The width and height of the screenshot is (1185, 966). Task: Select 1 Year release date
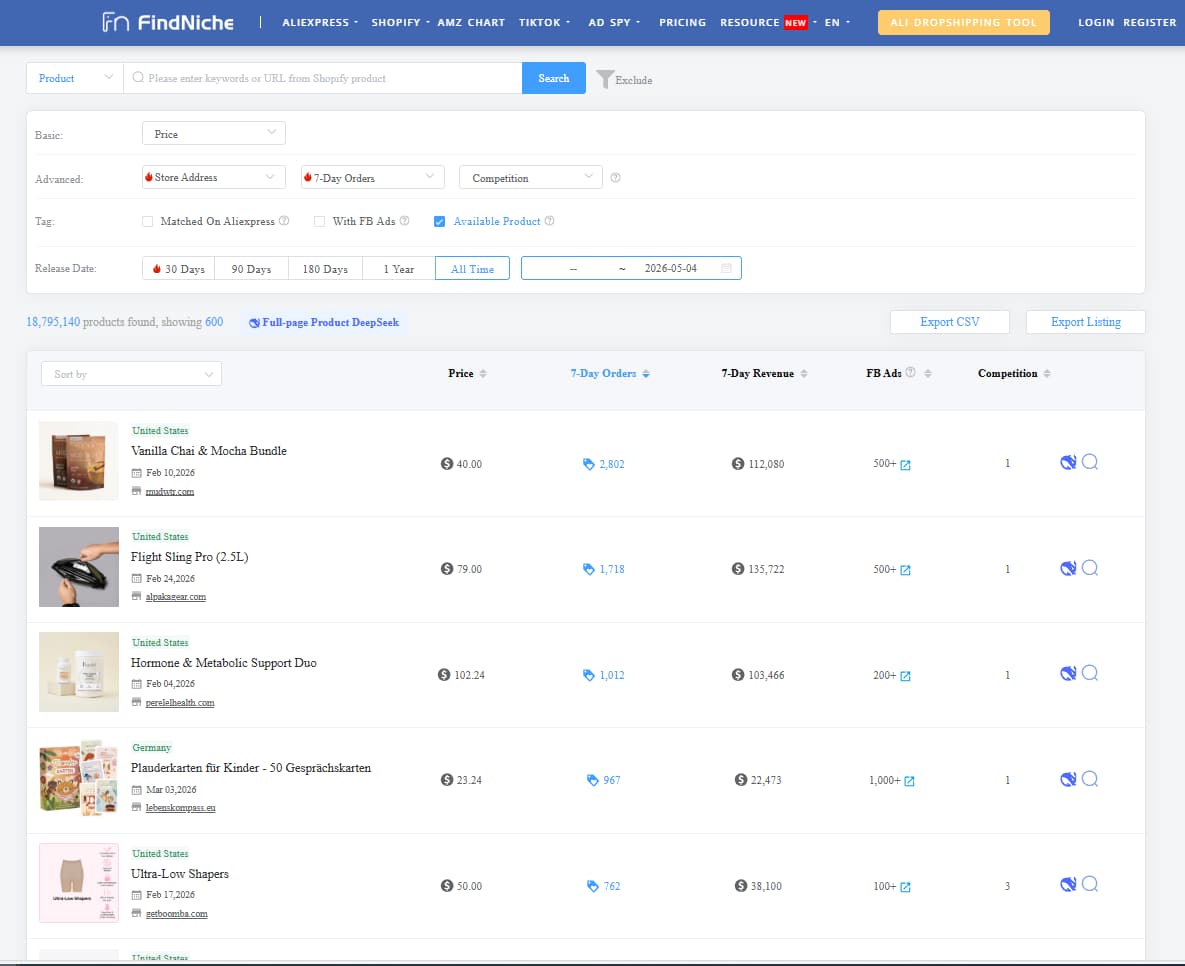[398, 268]
